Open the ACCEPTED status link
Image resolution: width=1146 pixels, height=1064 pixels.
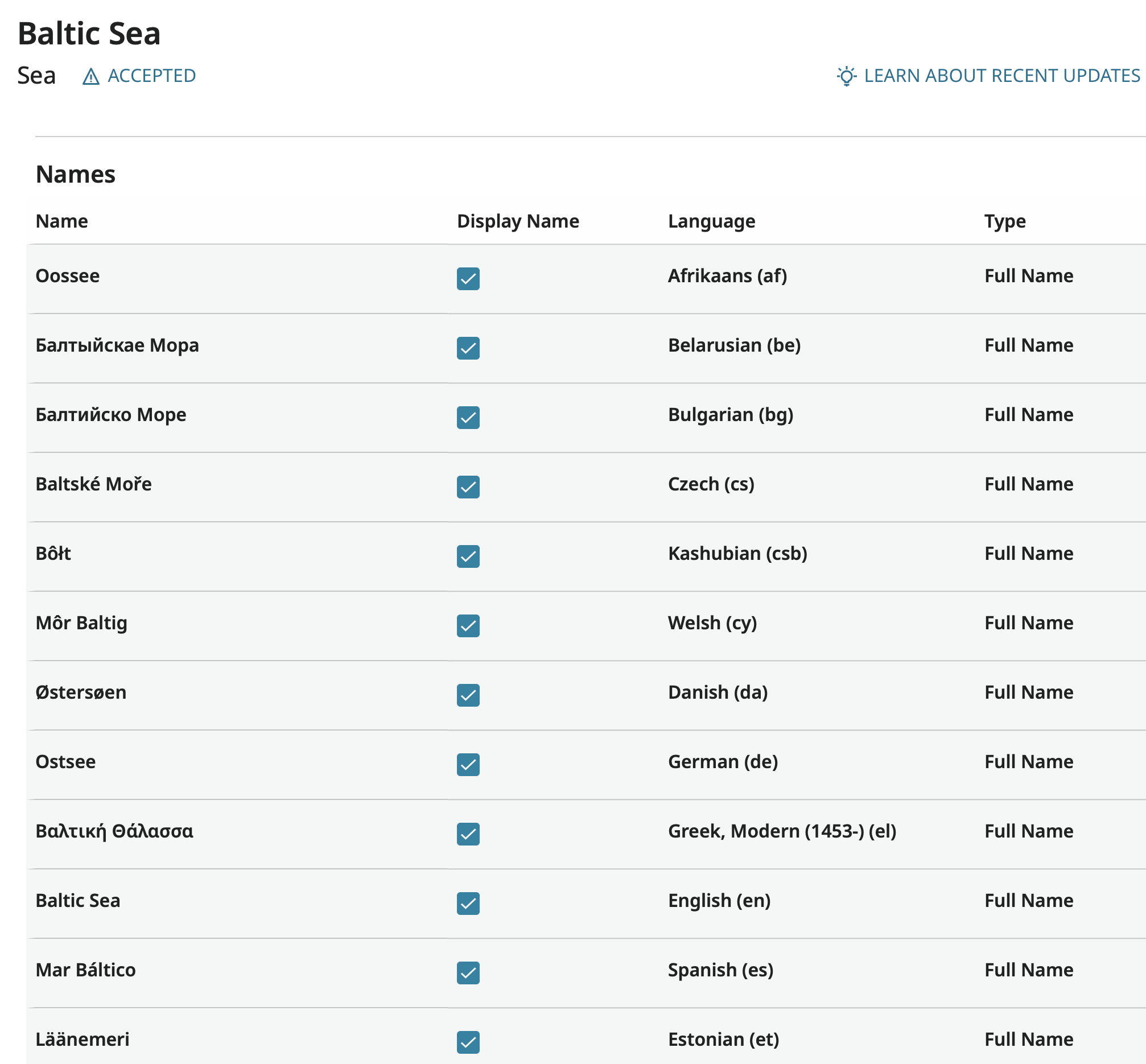click(x=151, y=76)
